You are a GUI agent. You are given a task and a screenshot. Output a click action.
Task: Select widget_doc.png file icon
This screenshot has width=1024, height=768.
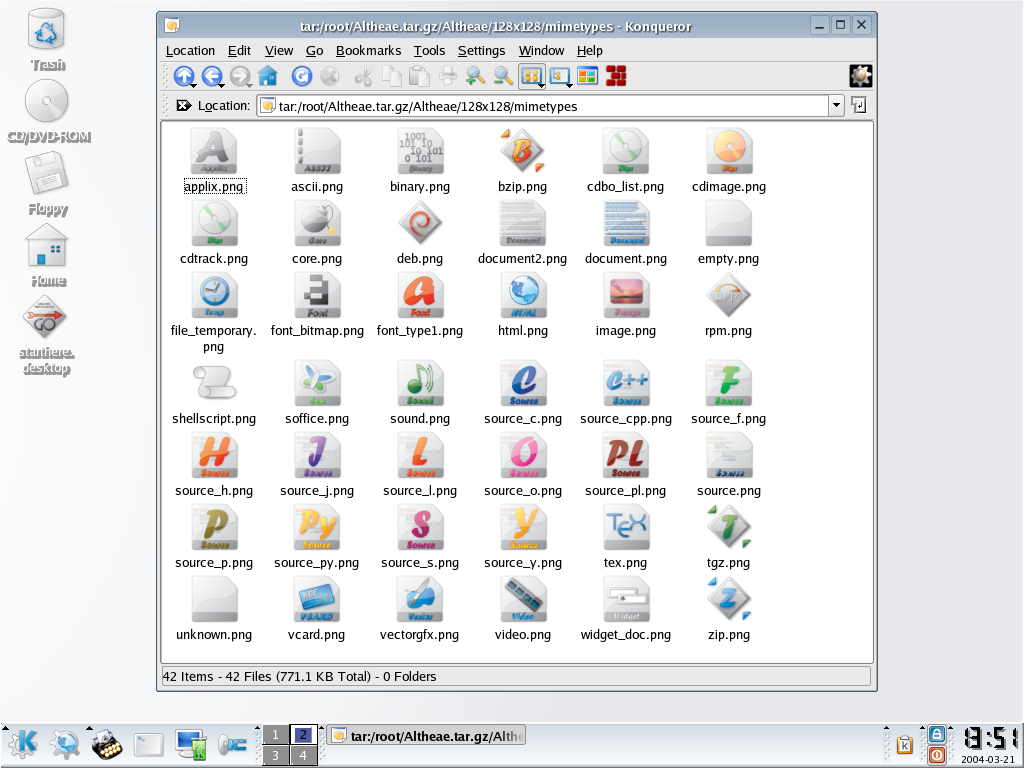(x=626, y=599)
